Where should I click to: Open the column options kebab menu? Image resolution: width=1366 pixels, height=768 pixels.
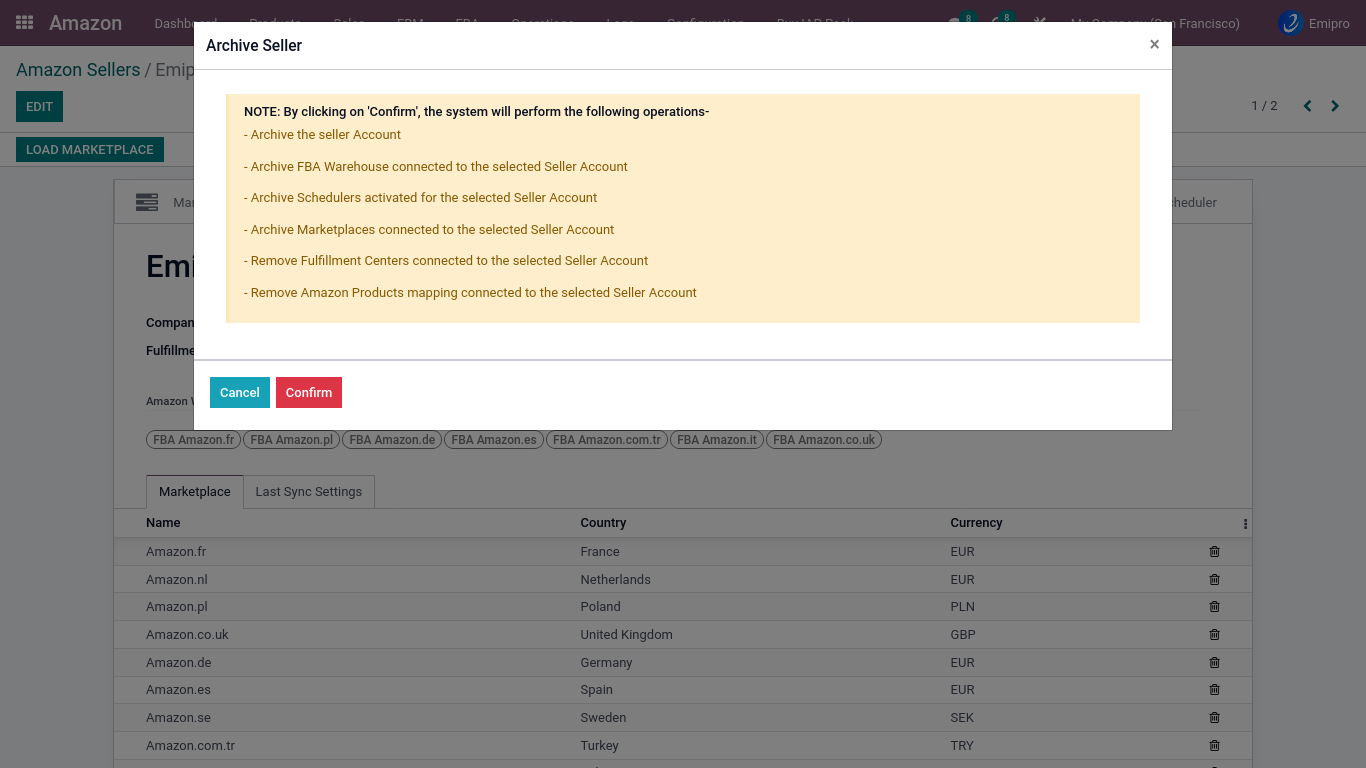coord(1245,524)
